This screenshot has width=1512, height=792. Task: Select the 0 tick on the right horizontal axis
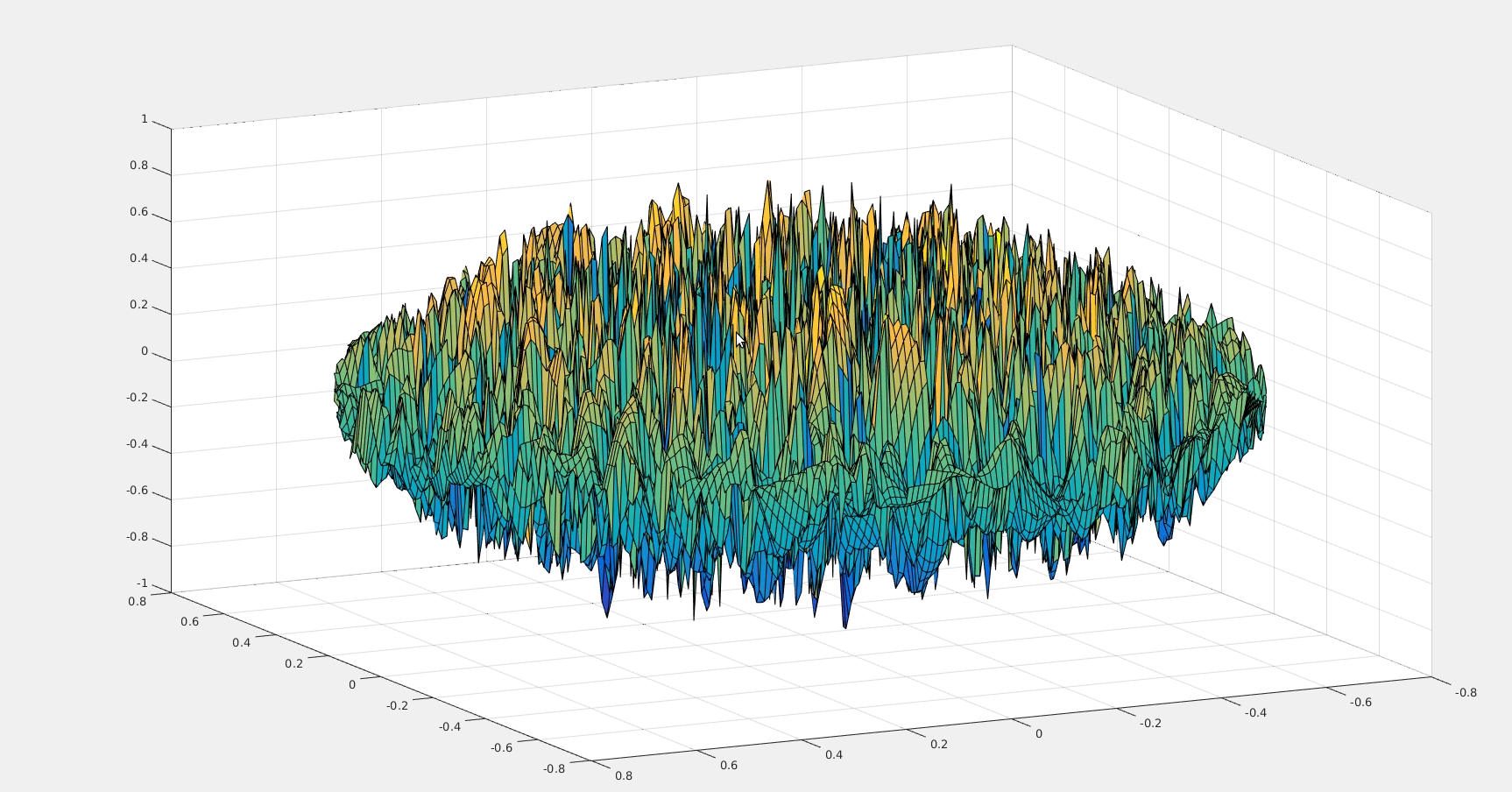click(1039, 733)
